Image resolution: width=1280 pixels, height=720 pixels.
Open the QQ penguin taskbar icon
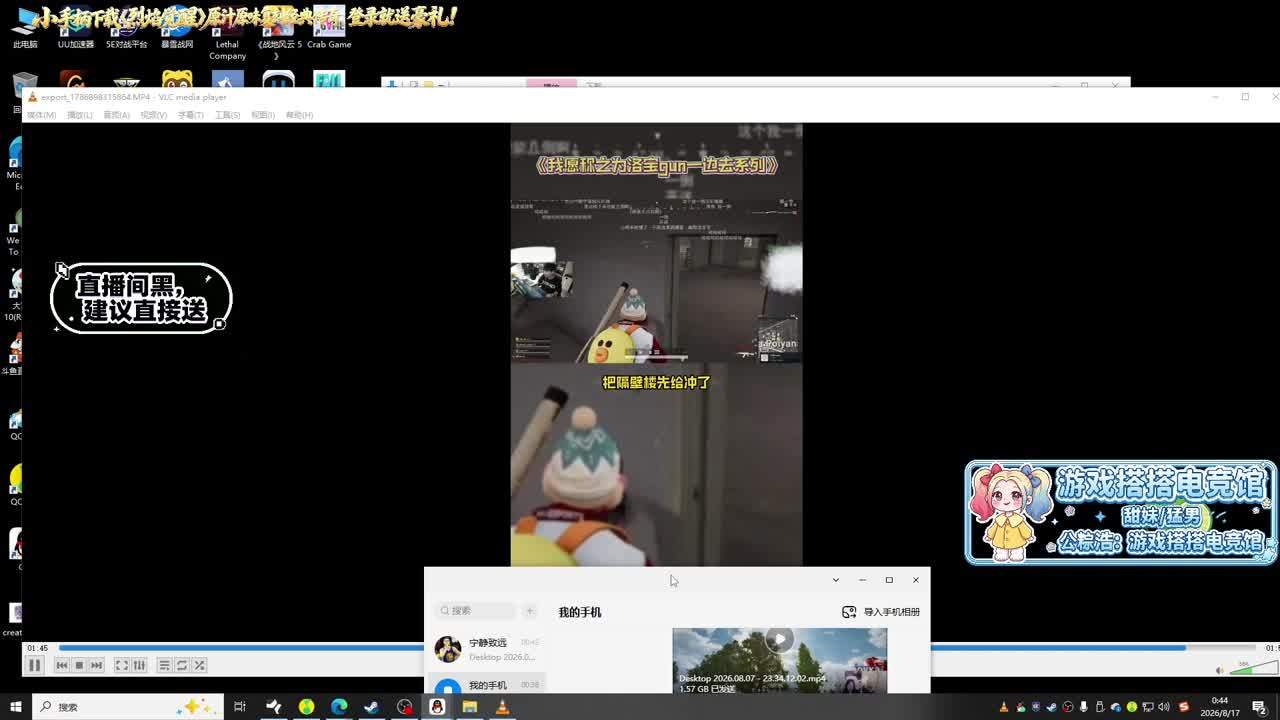pyautogui.click(x=437, y=707)
